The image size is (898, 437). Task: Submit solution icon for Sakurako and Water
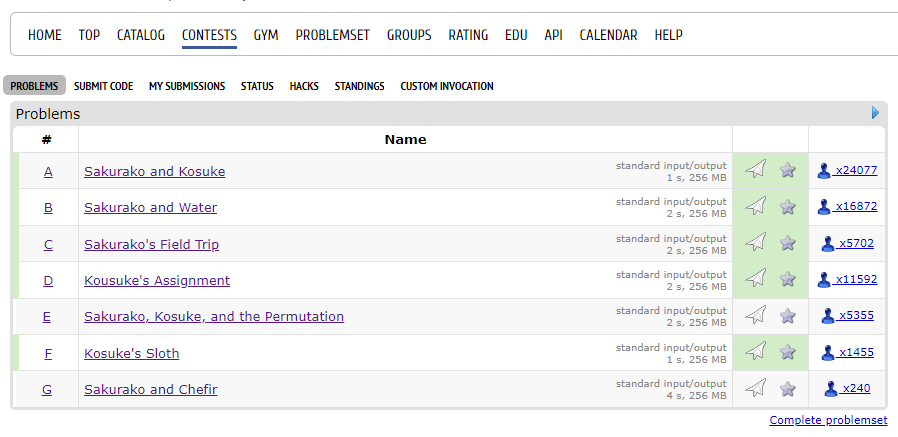(x=756, y=206)
